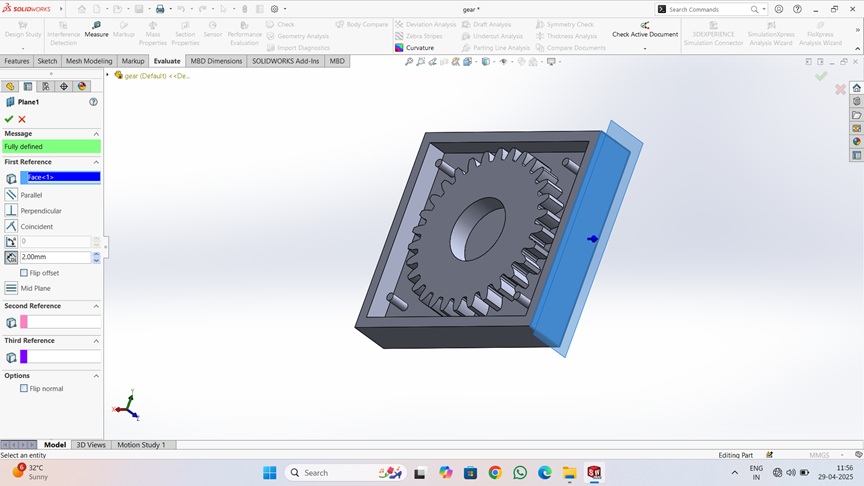Switch to the Sketch tab

coord(47,61)
